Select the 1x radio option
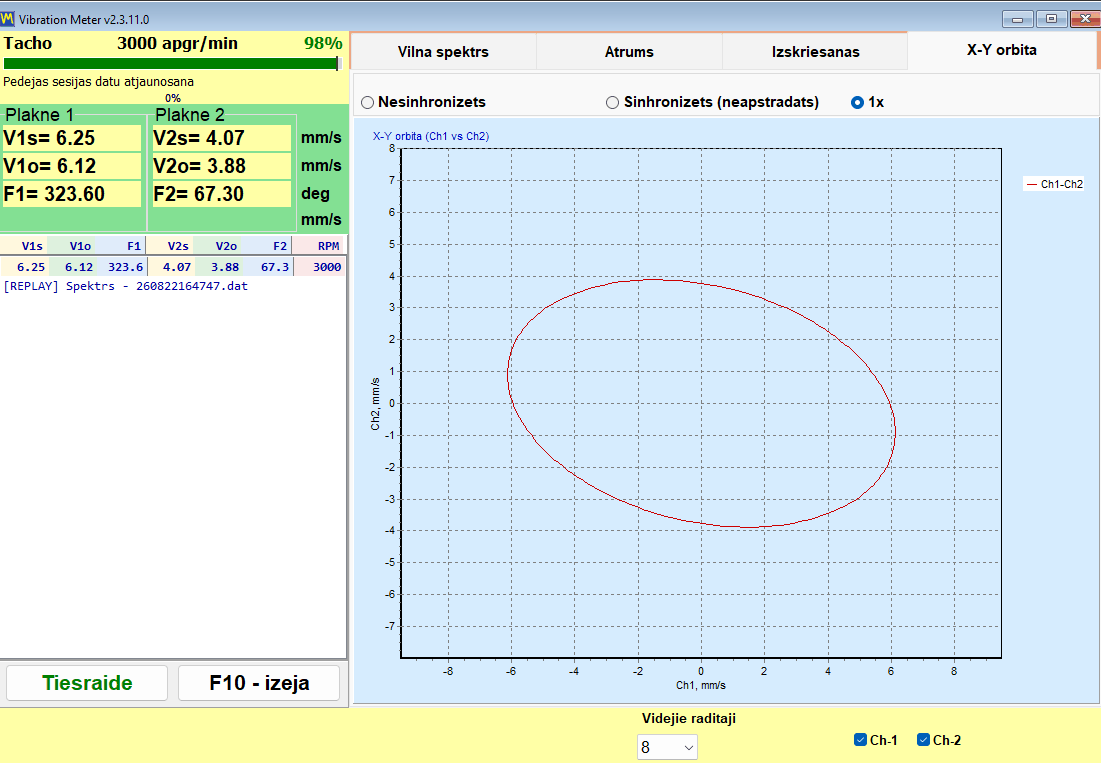Viewport: 1101px width, 763px height. click(867, 102)
